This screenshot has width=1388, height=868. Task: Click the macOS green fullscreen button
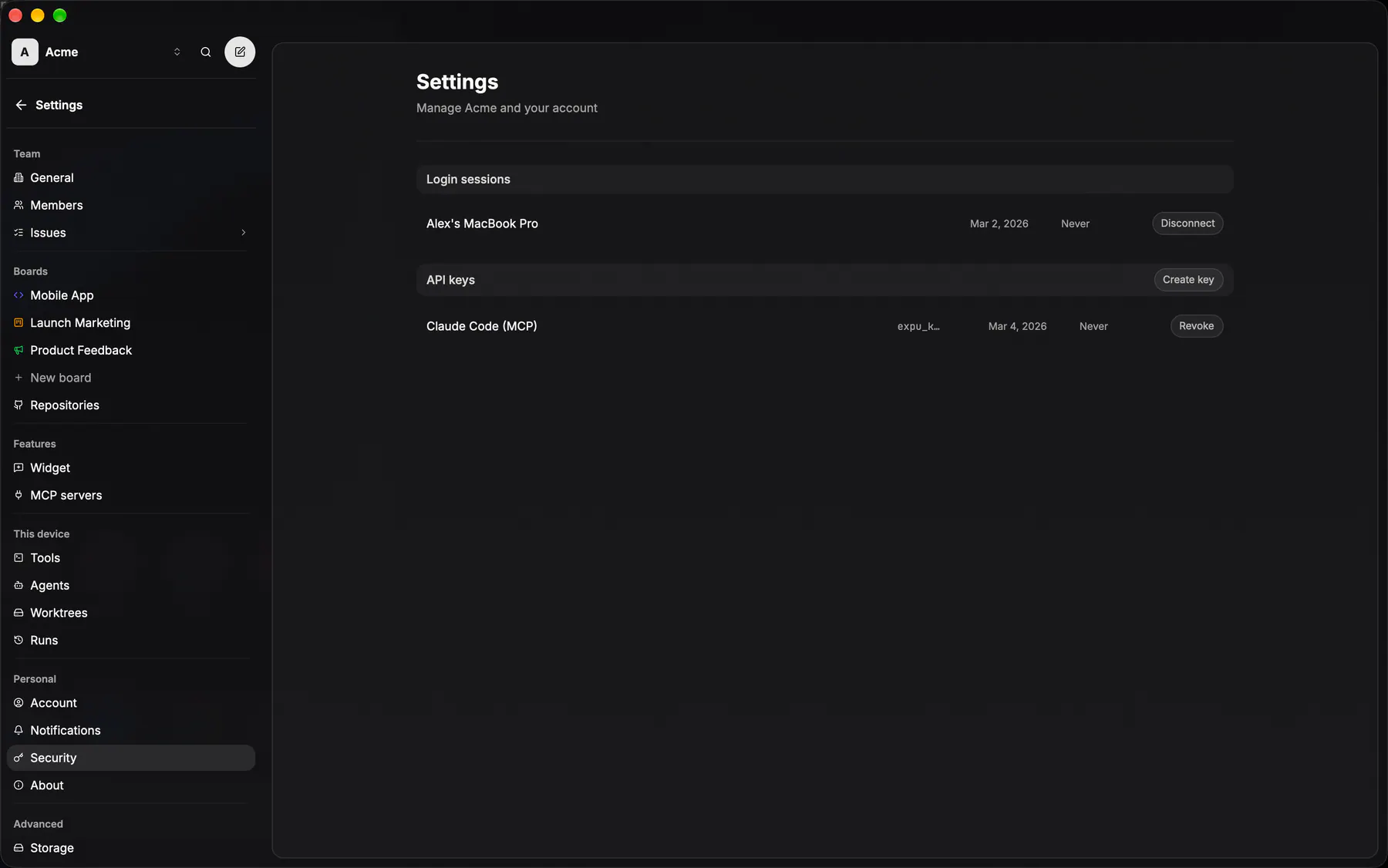pyautogui.click(x=60, y=15)
